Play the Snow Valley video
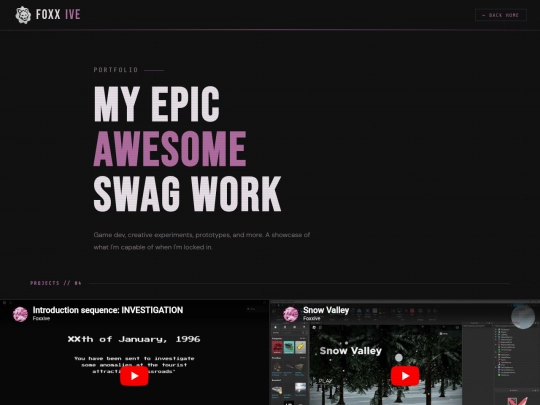Viewport: 540px width, 405px height. [x=405, y=376]
